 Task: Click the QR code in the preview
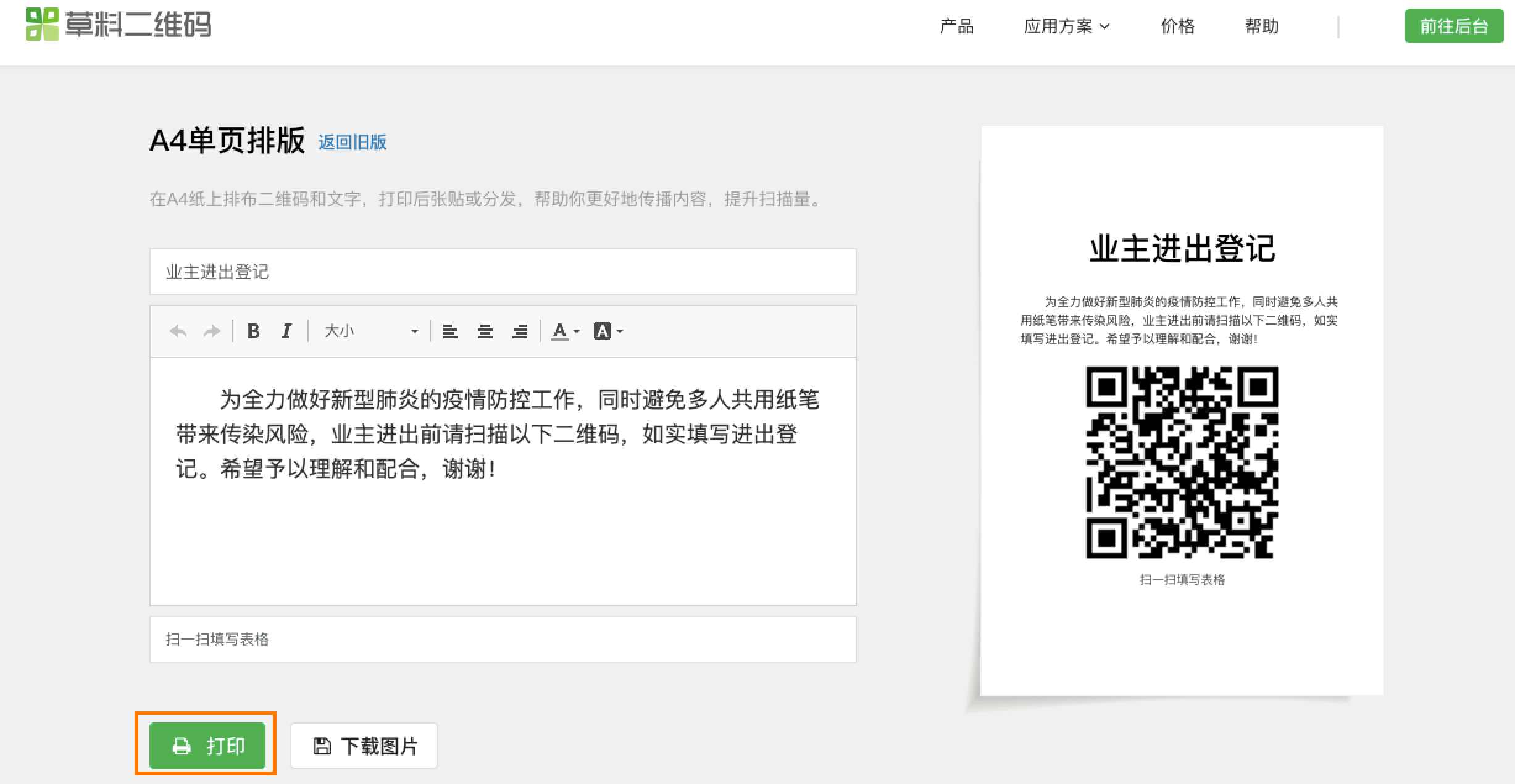[x=1182, y=462]
